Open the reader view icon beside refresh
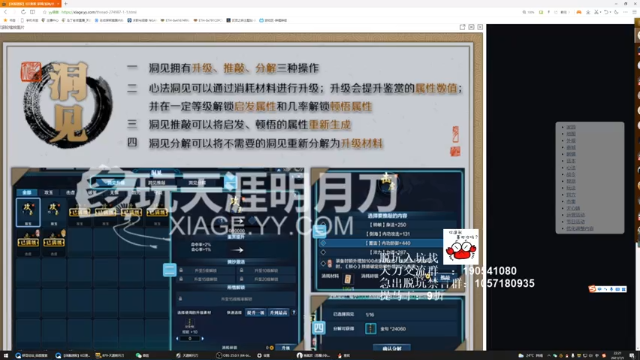The width and height of the screenshot is (640, 360). (x=32, y=12)
